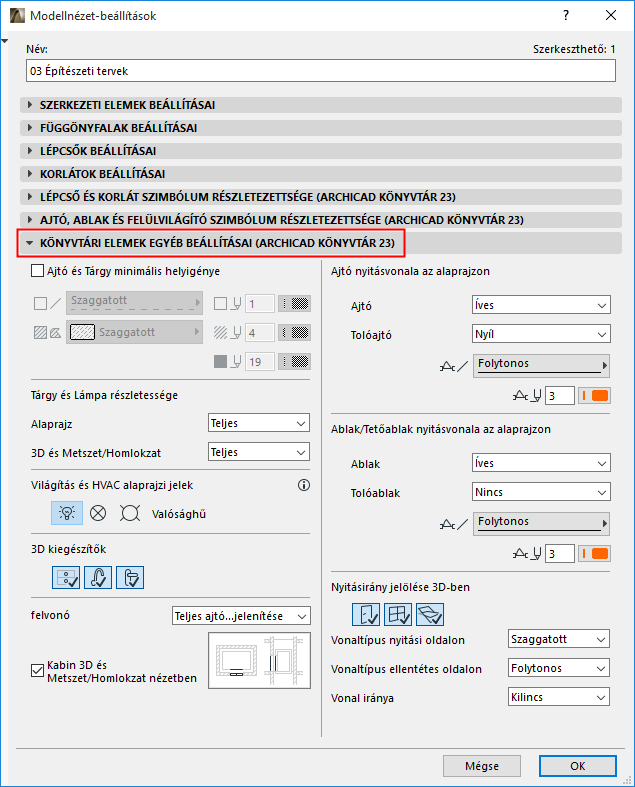This screenshot has width=635, height=787.
Task: Click pen icon beside door opening line pen 3
Action: point(527,396)
